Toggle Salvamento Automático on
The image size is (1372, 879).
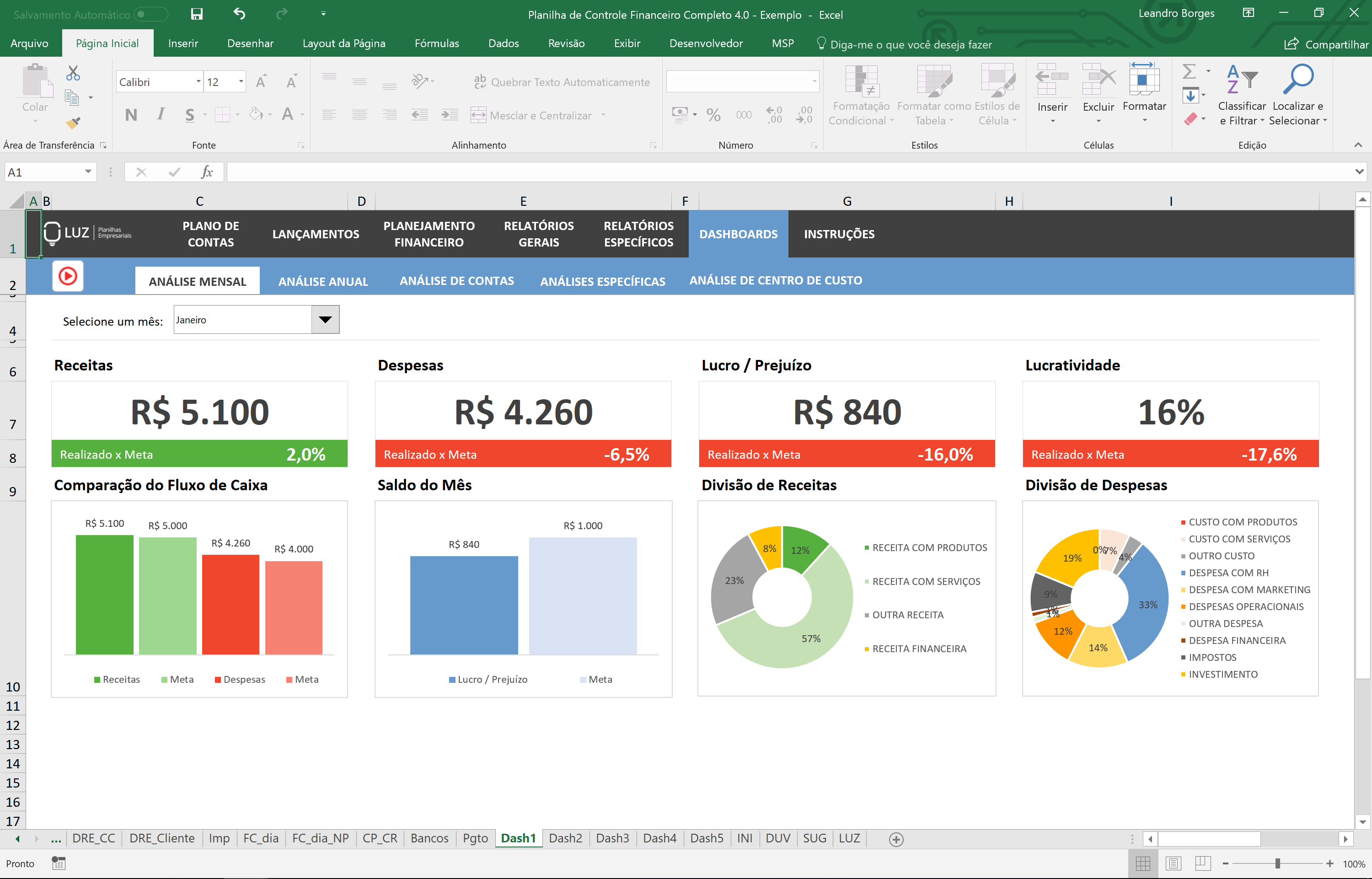[x=150, y=14]
